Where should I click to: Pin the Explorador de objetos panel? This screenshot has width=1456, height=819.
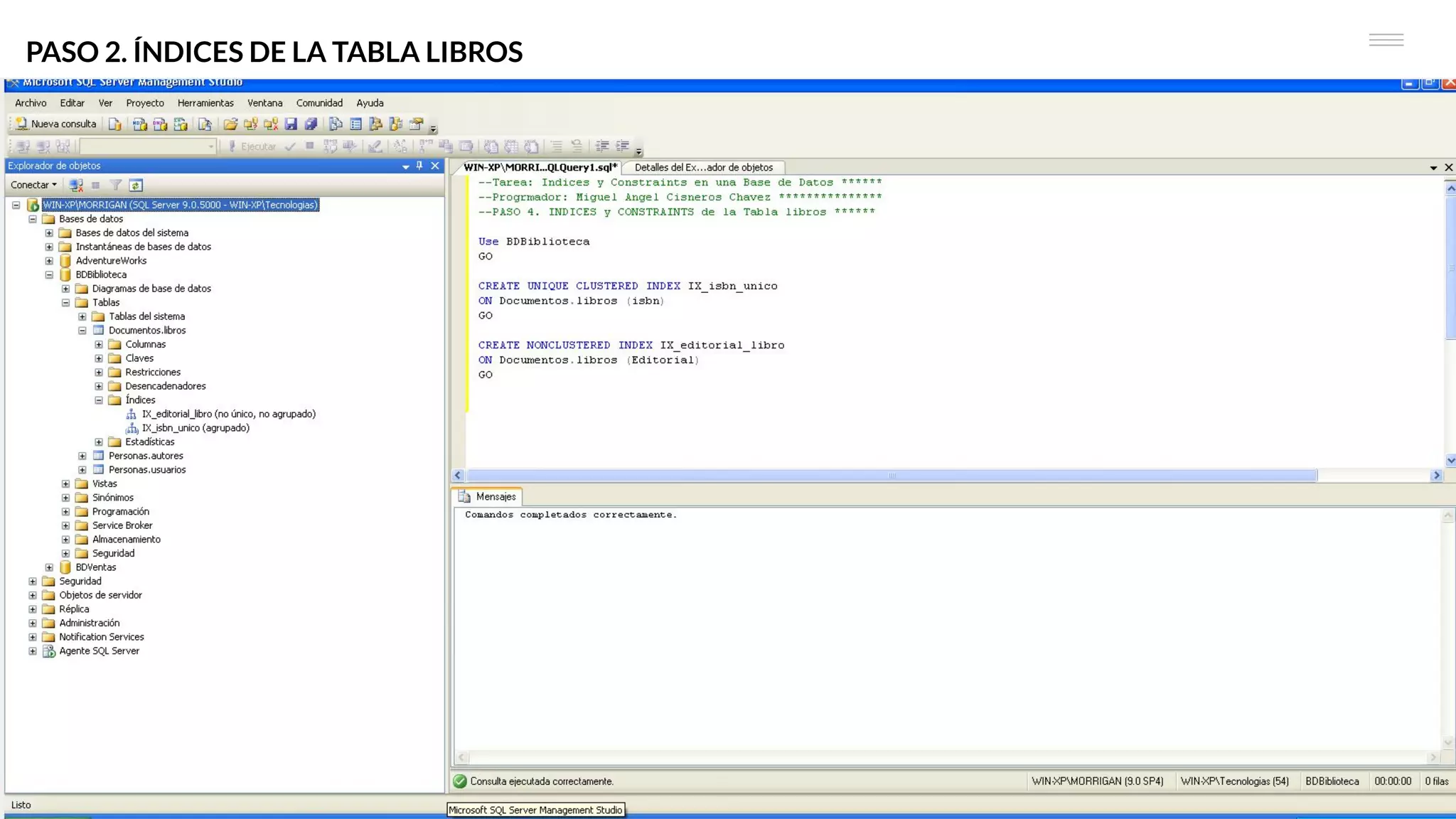tap(419, 166)
